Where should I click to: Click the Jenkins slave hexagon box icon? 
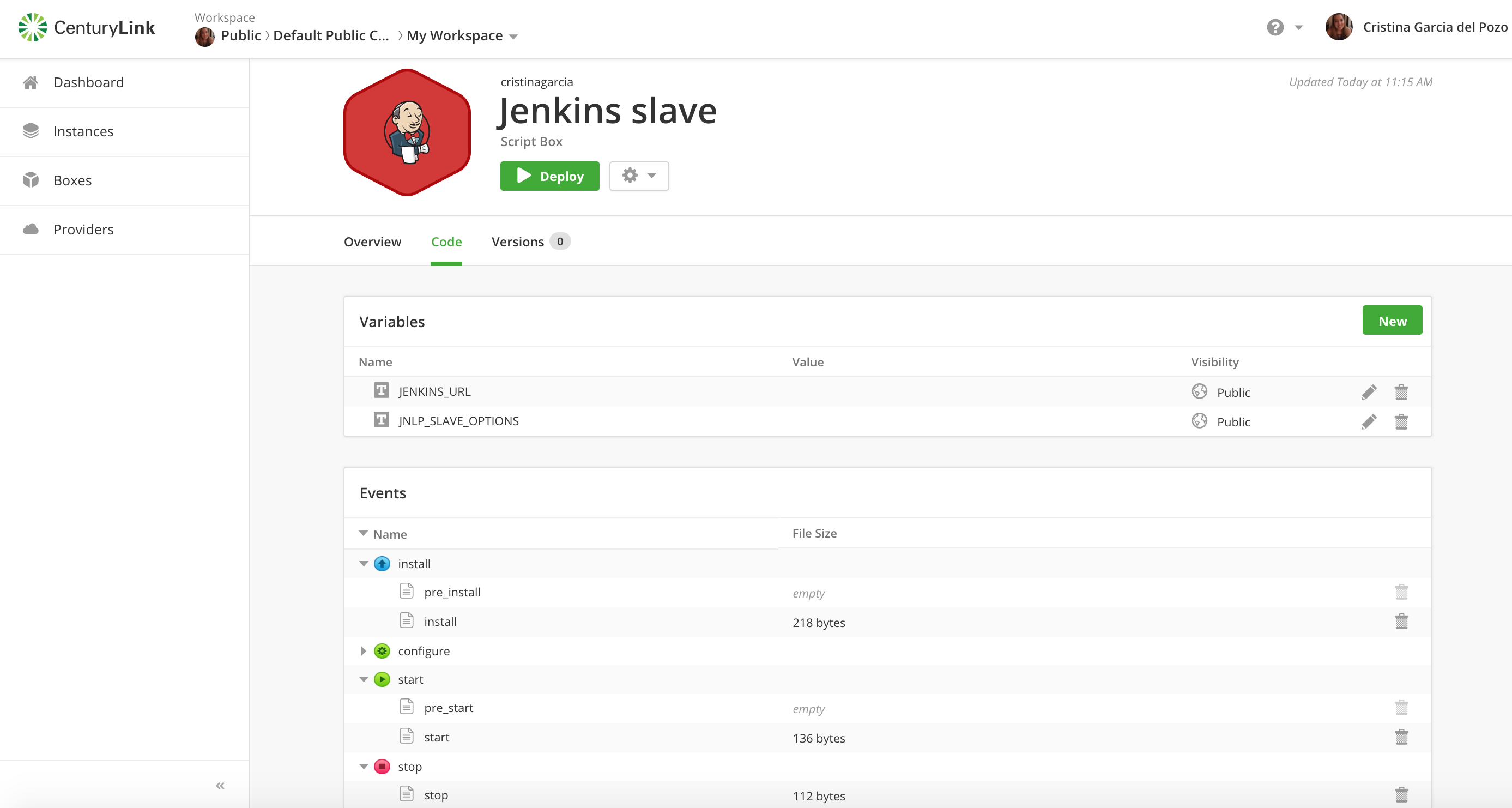407,132
